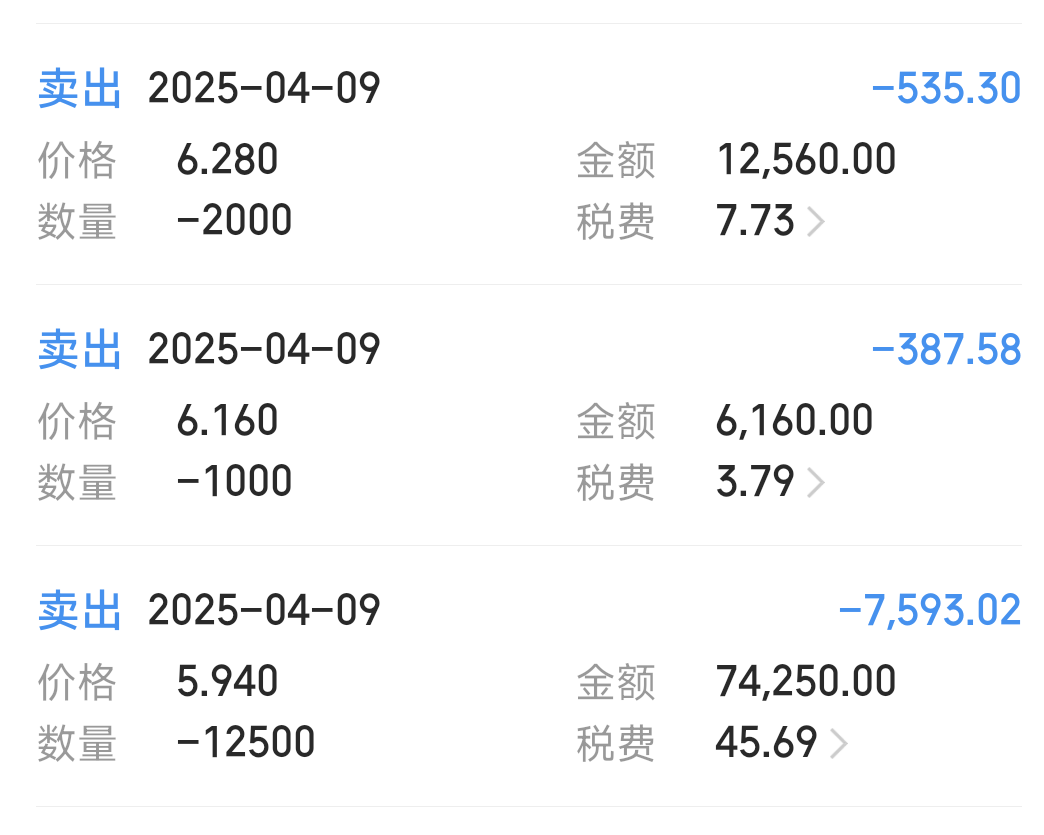Open the sell record priced 6.280
The image size is (1044, 835).
click(529, 154)
